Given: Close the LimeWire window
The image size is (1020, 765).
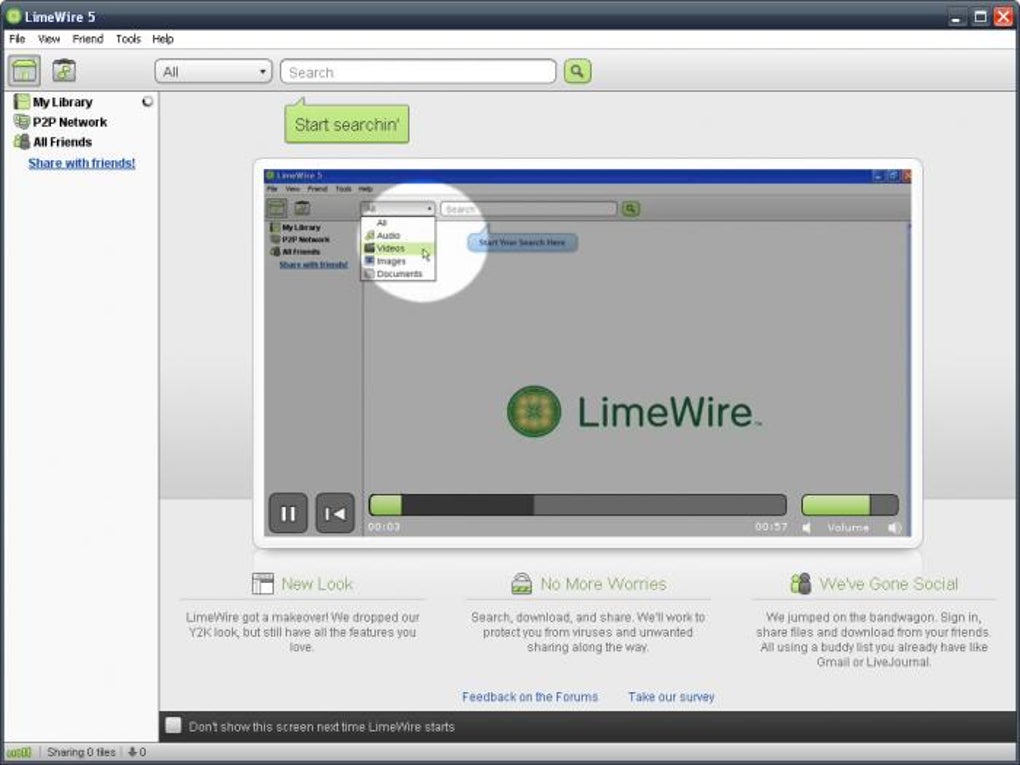Looking at the screenshot, I should click(x=1003, y=17).
